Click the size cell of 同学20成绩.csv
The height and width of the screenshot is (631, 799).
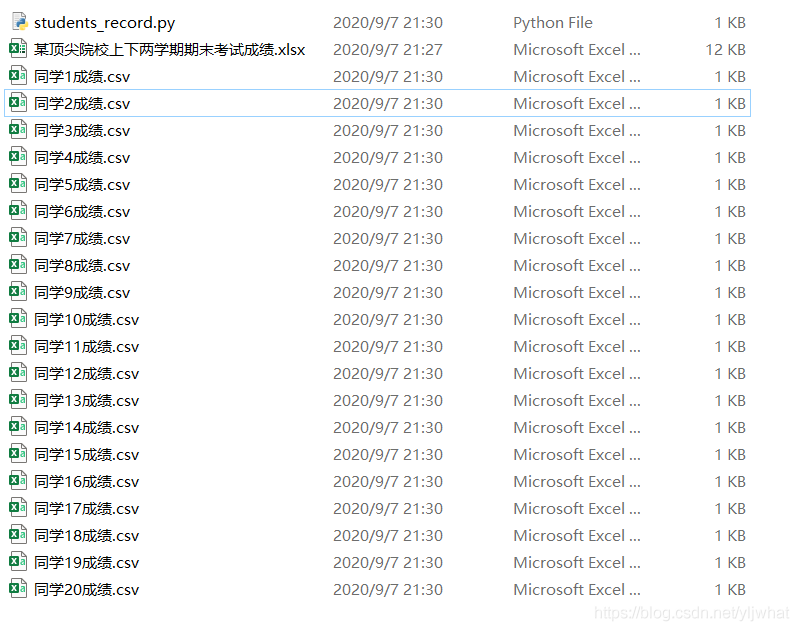(x=730, y=590)
